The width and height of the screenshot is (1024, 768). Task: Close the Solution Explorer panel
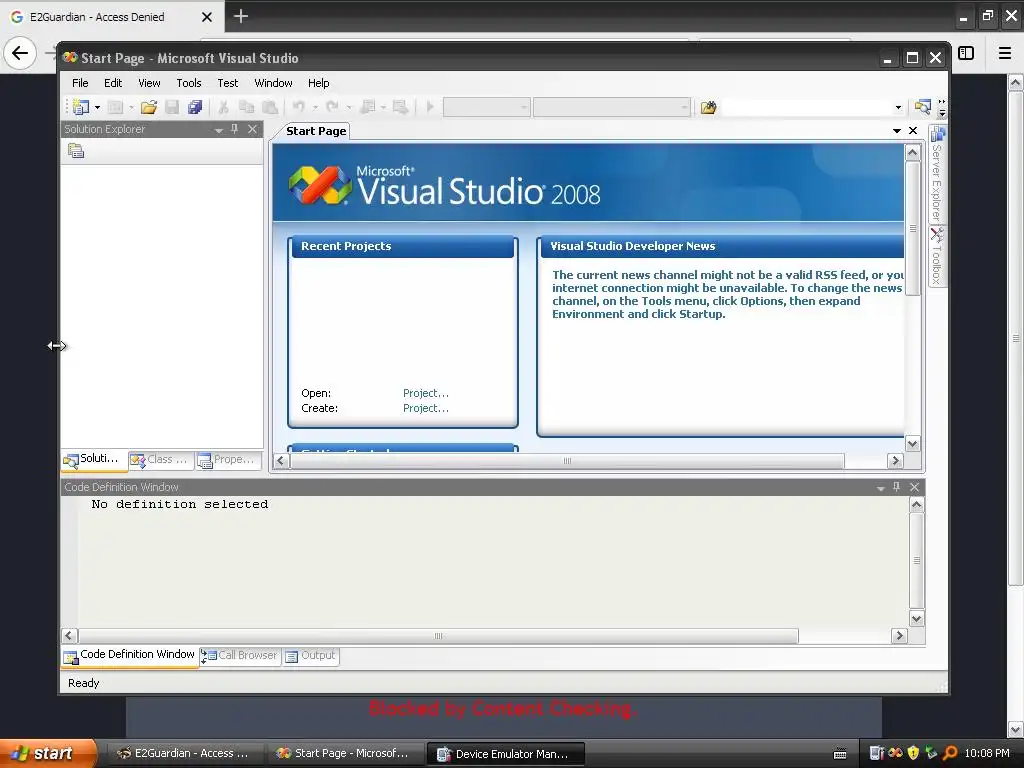[252, 129]
